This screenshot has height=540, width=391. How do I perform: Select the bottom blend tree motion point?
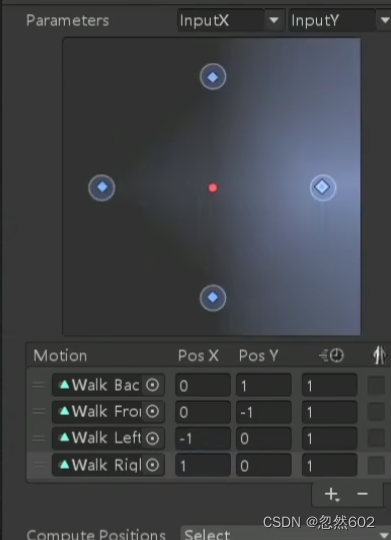pos(213,298)
